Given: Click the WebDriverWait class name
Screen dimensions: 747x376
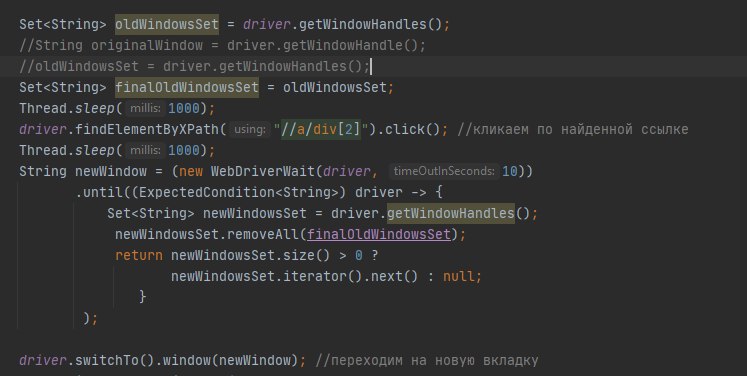Looking at the screenshot, I should point(262,171).
